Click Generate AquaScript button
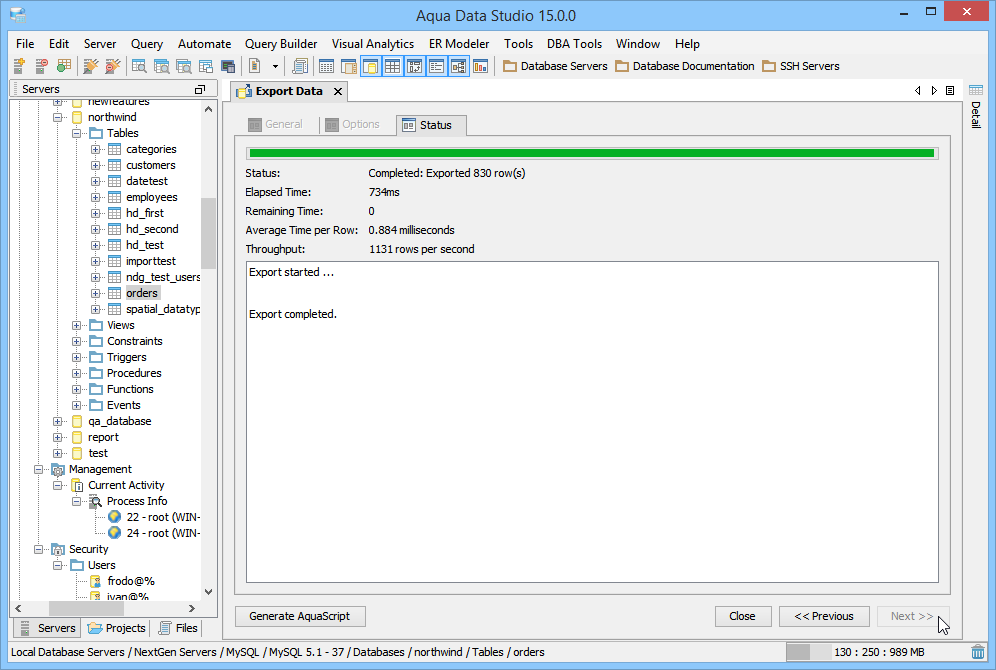 coord(300,616)
